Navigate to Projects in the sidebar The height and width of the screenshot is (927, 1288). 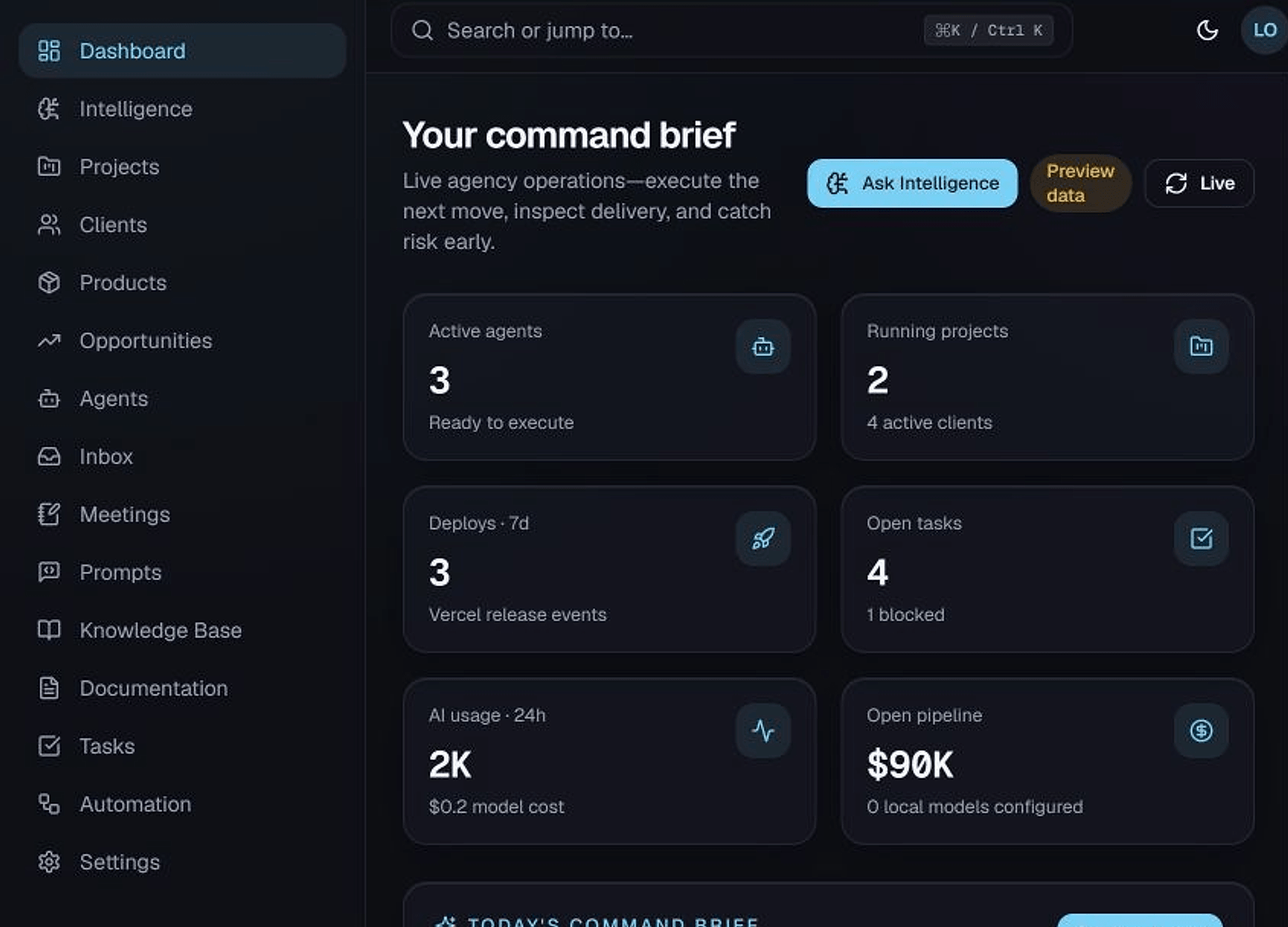tap(182, 167)
